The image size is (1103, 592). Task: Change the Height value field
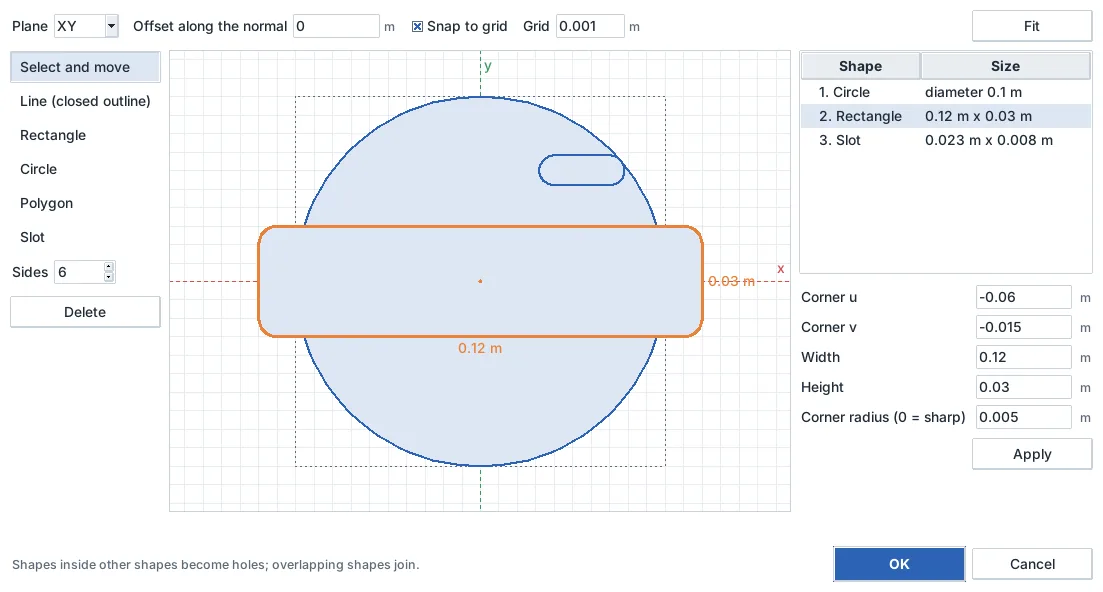click(1024, 387)
